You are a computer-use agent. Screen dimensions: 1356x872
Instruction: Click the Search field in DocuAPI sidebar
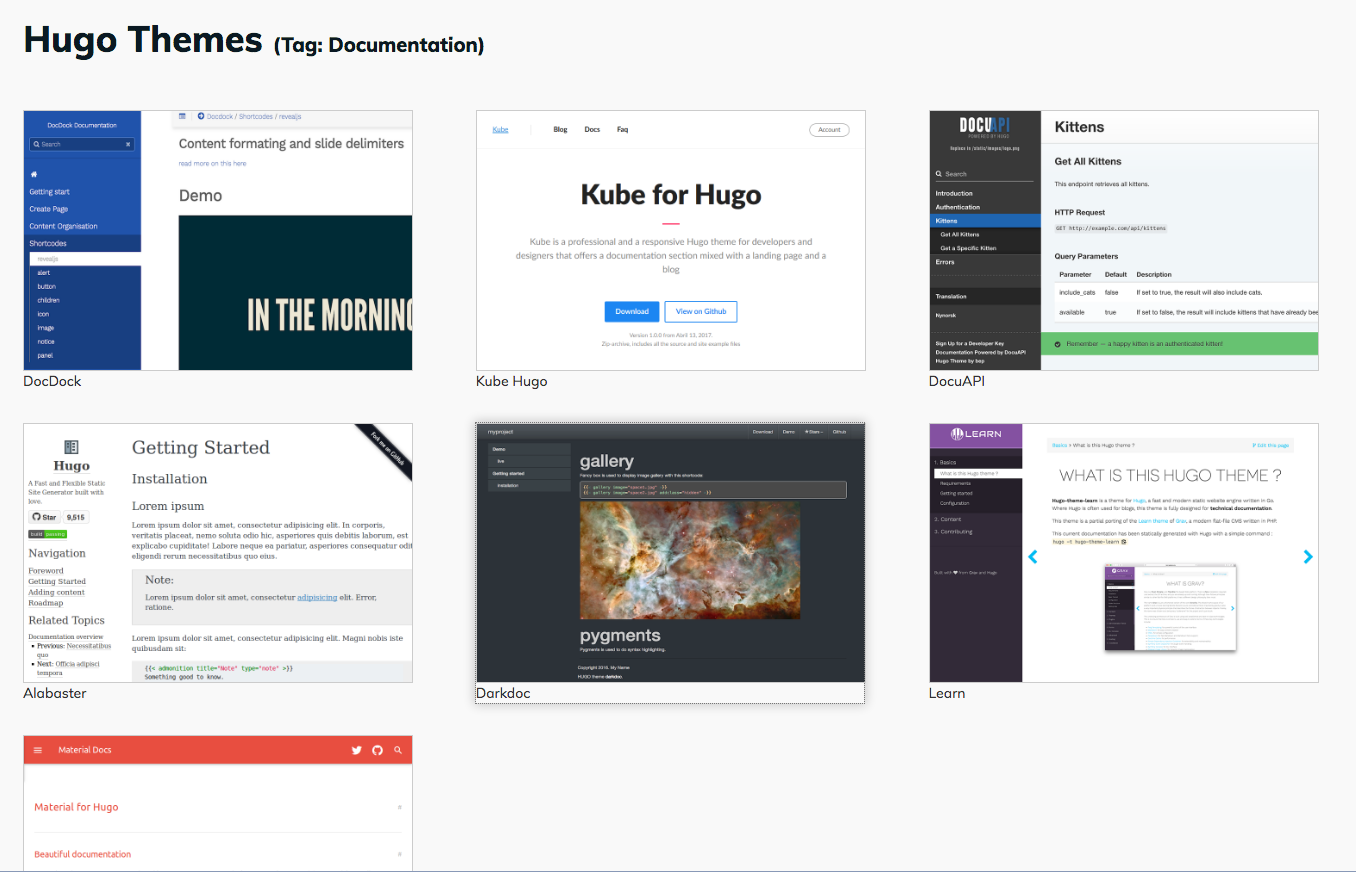tap(984, 173)
